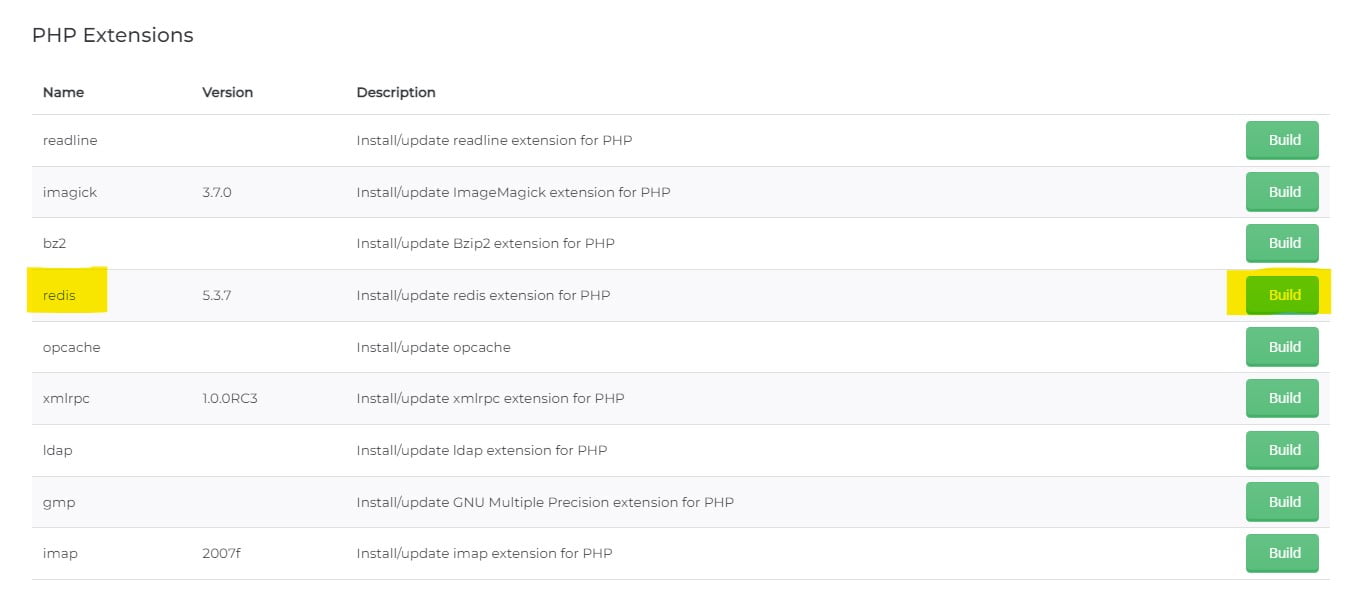Build the imagick extension

pos(1282,192)
